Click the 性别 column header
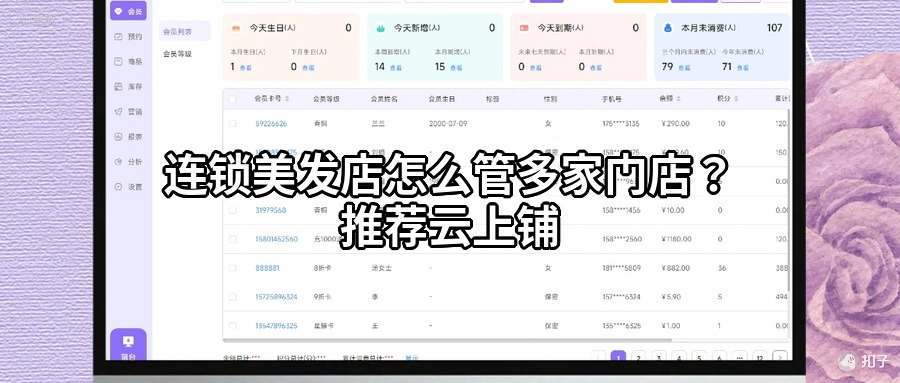 click(550, 99)
